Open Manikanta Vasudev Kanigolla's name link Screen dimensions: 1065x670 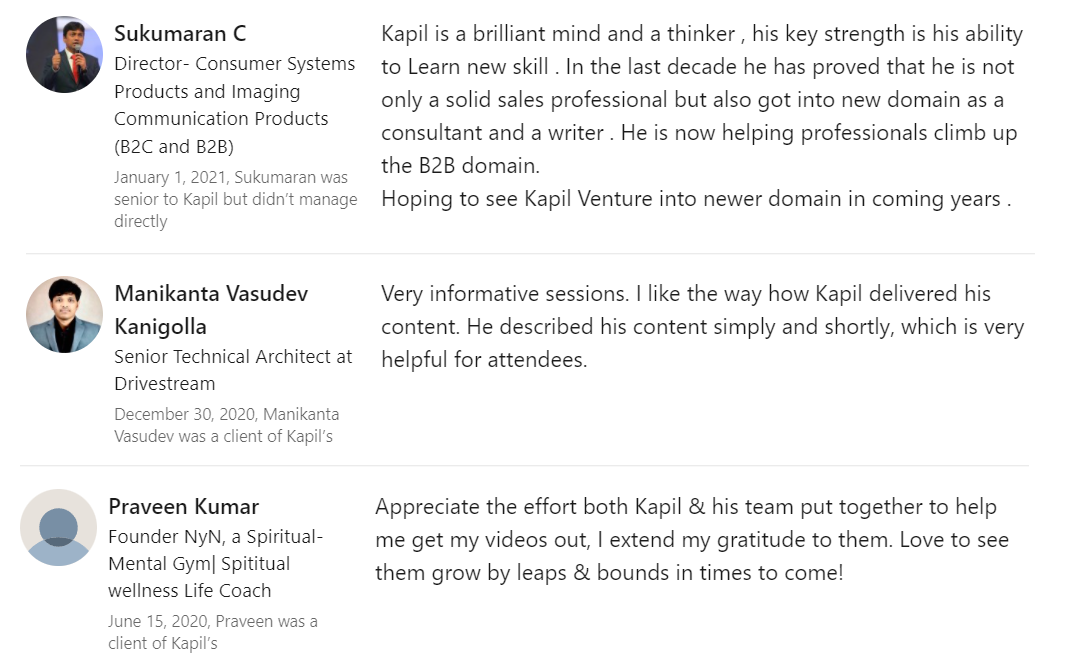(211, 294)
